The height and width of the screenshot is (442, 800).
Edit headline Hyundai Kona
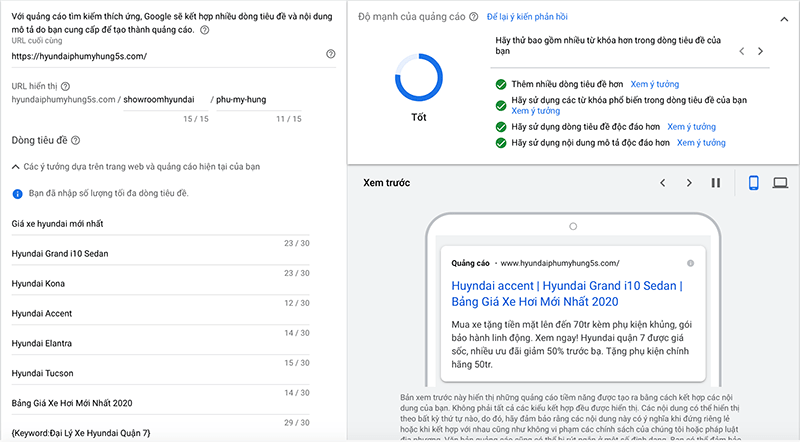[160, 284]
